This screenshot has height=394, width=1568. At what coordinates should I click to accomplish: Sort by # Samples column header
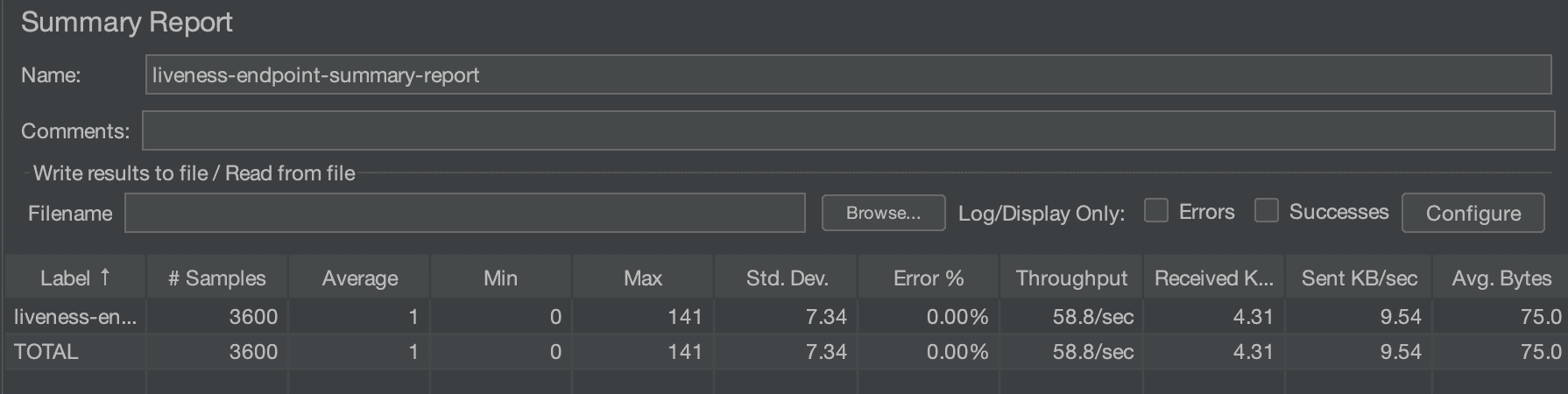(217, 278)
